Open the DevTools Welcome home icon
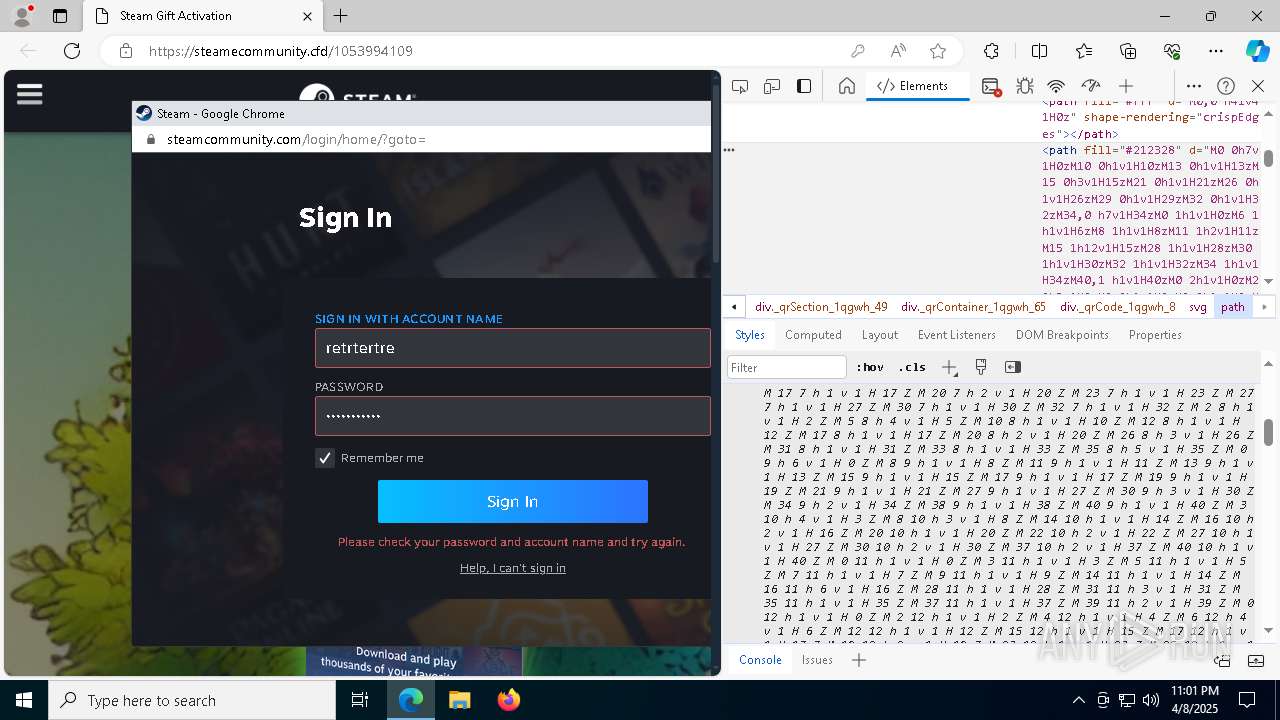 tap(846, 86)
